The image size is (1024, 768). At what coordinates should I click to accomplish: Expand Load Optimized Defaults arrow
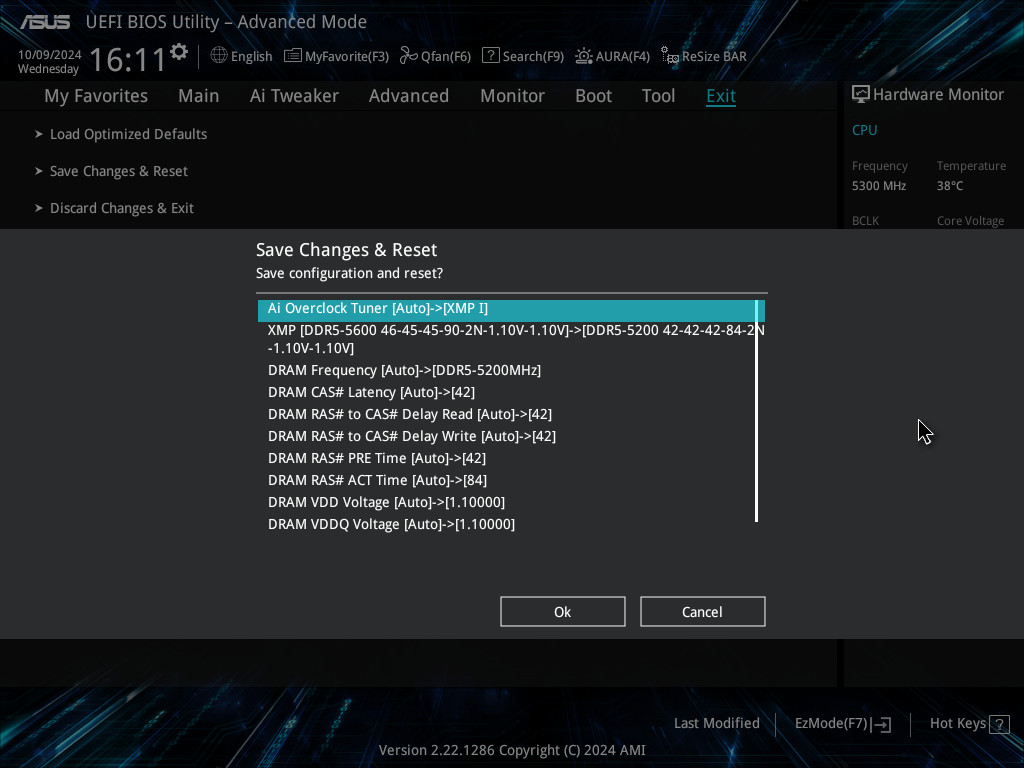pos(39,134)
